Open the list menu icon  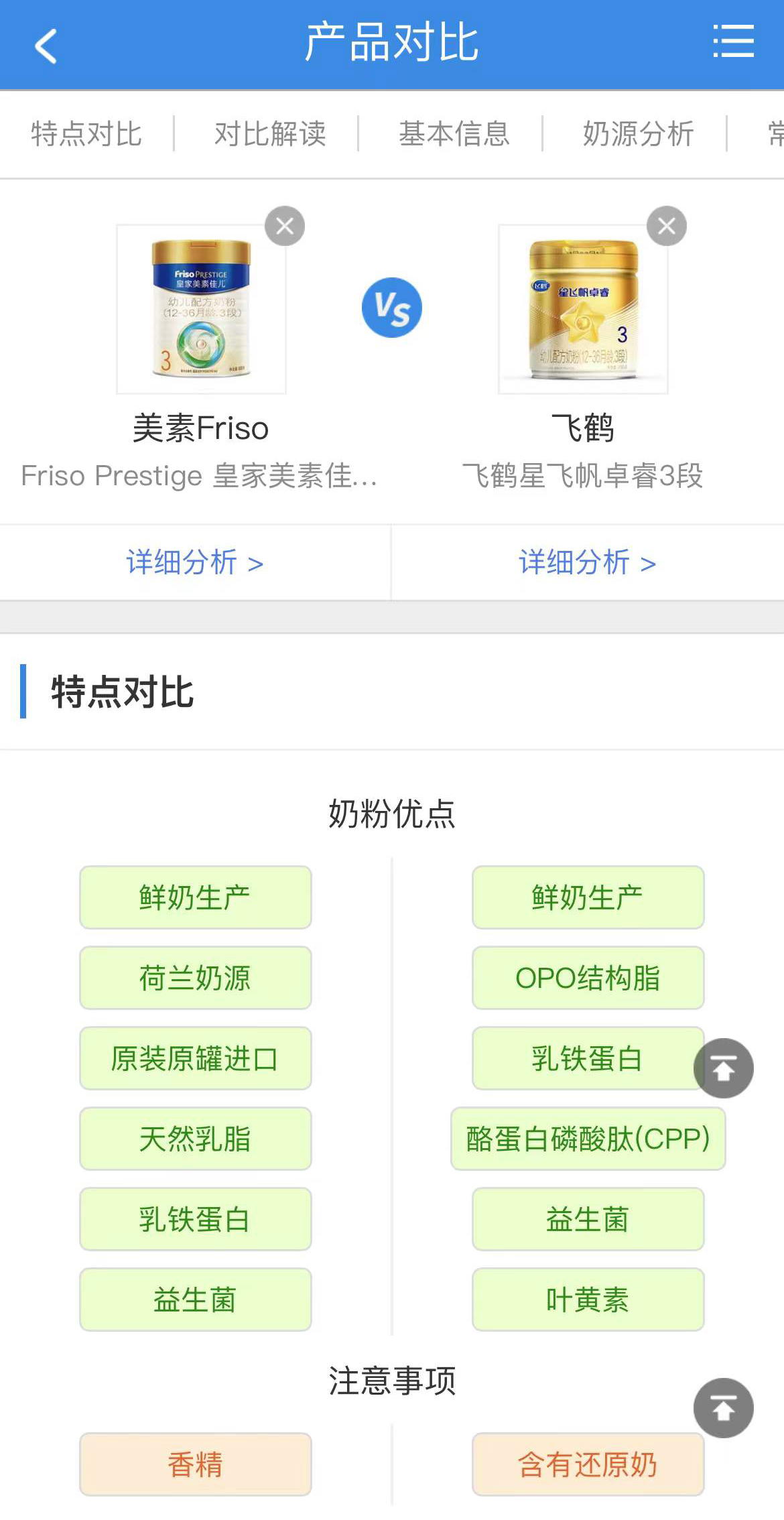(733, 42)
